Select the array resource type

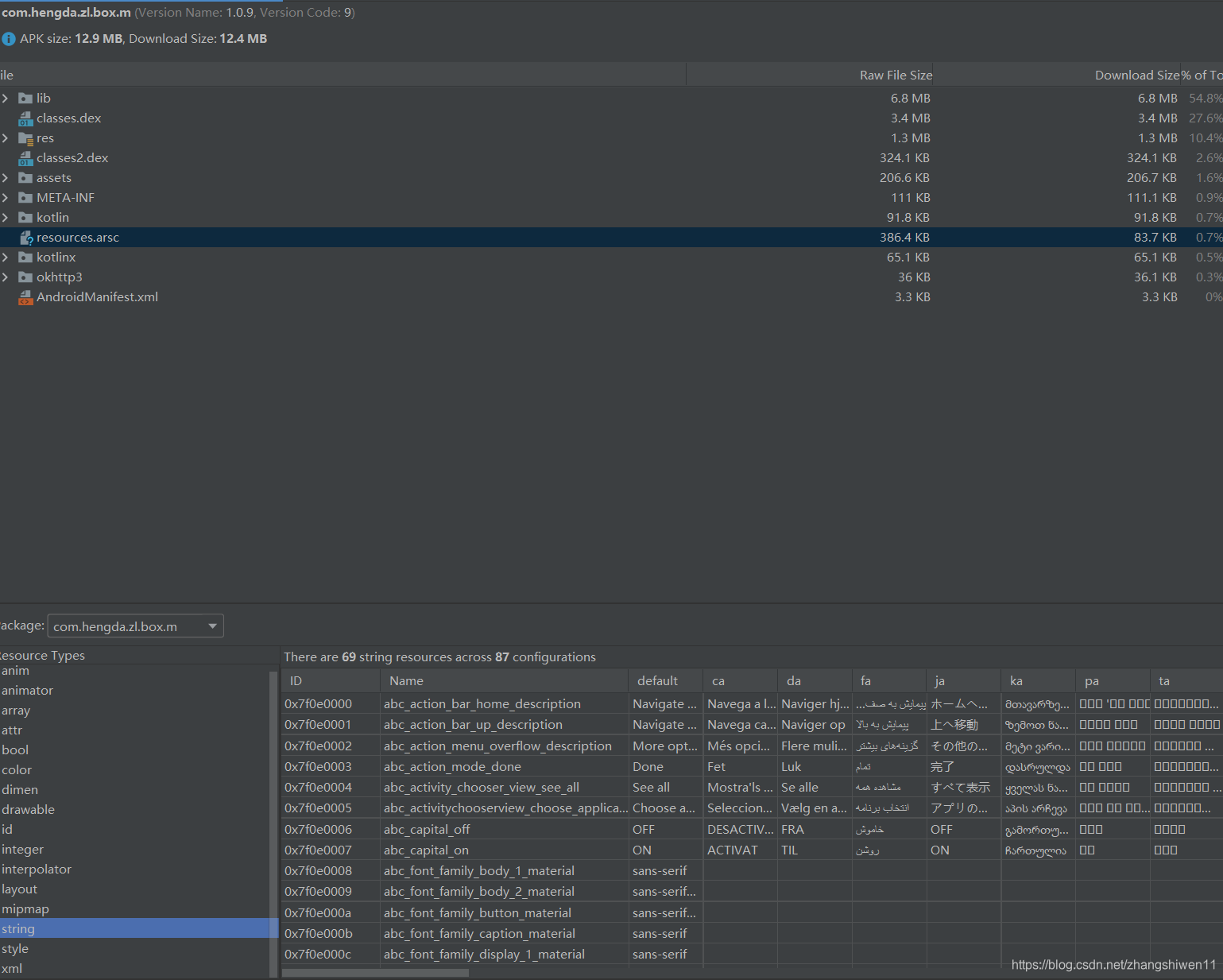click(135, 711)
